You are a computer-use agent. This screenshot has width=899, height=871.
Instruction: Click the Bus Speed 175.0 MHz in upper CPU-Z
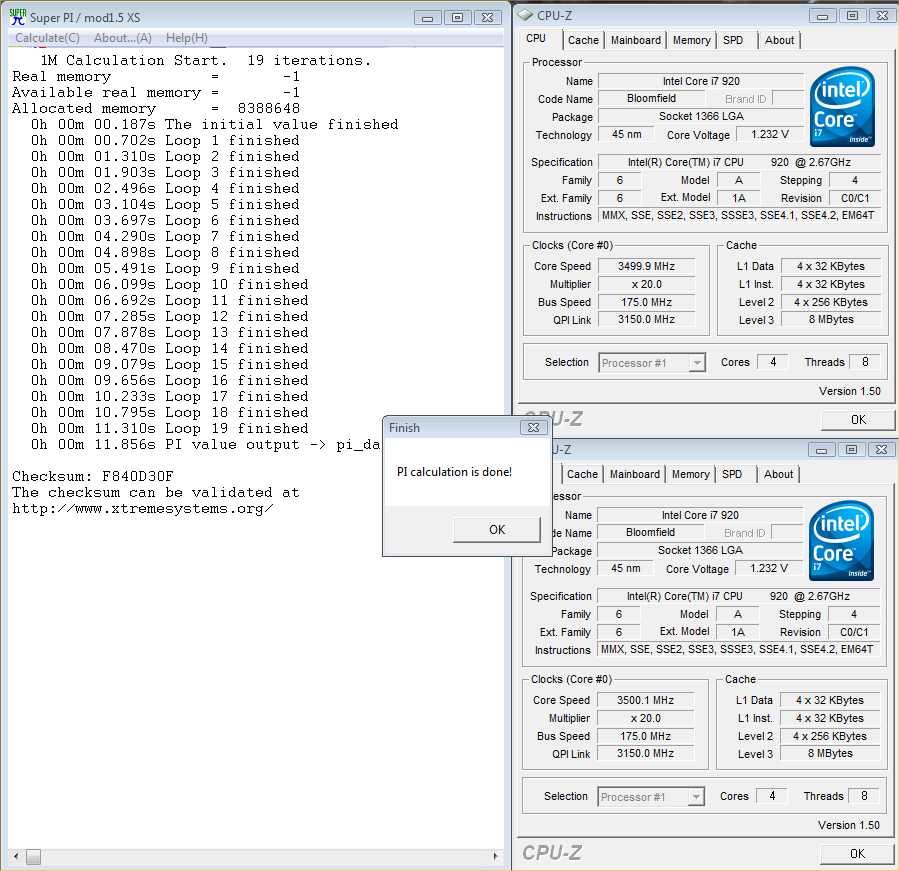coord(646,302)
